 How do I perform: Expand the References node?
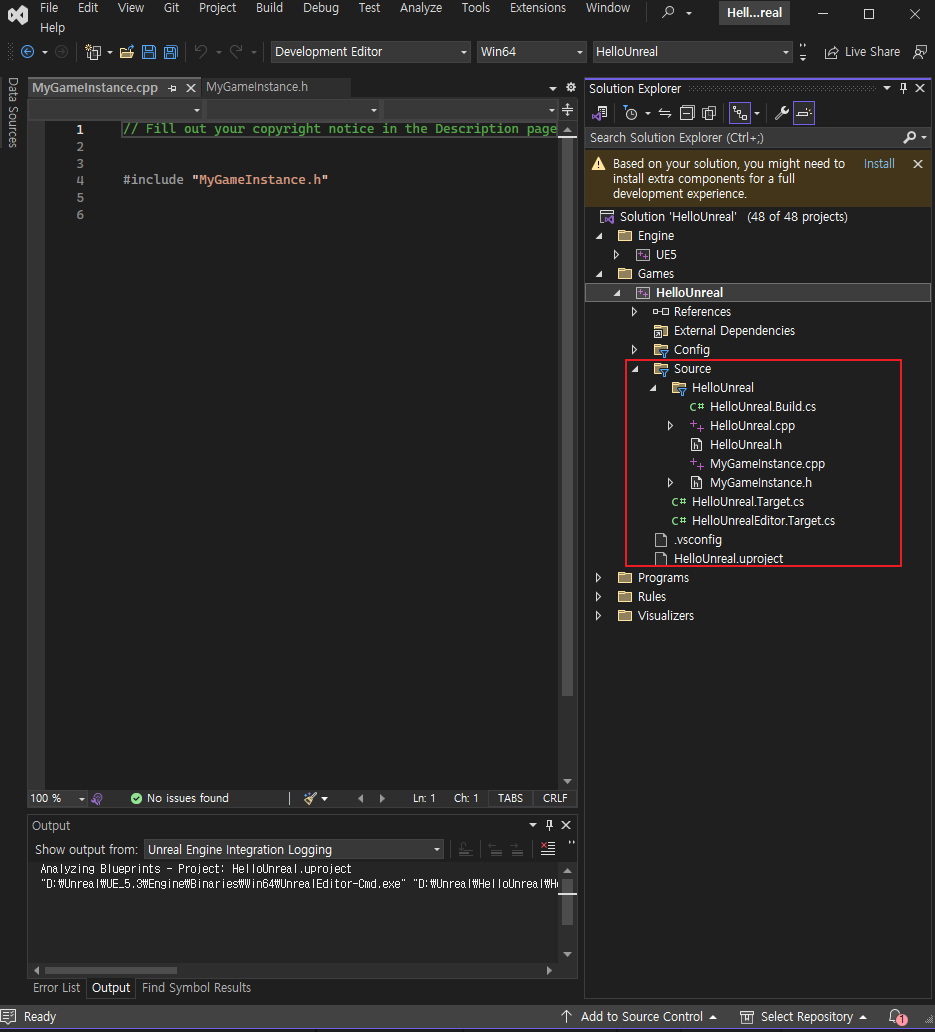634,312
